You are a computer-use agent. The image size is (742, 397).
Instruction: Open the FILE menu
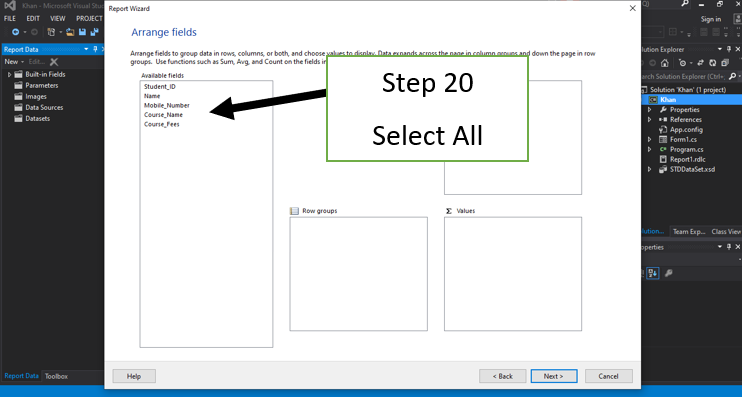click(x=10, y=18)
